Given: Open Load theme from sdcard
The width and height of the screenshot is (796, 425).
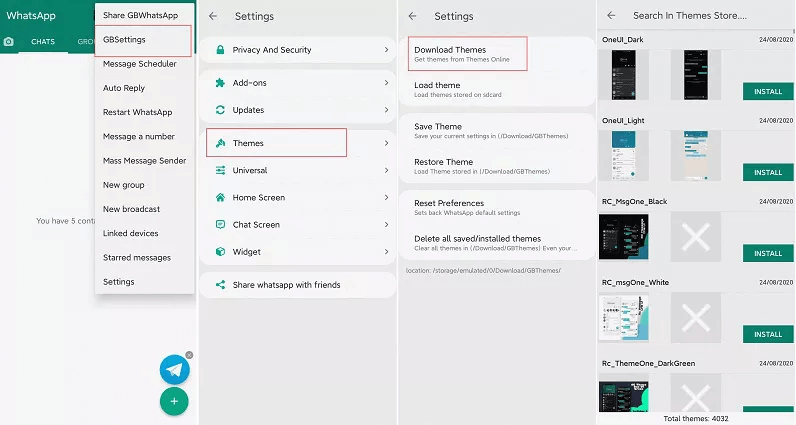Looking at the screenshot, I should [498, 89].
